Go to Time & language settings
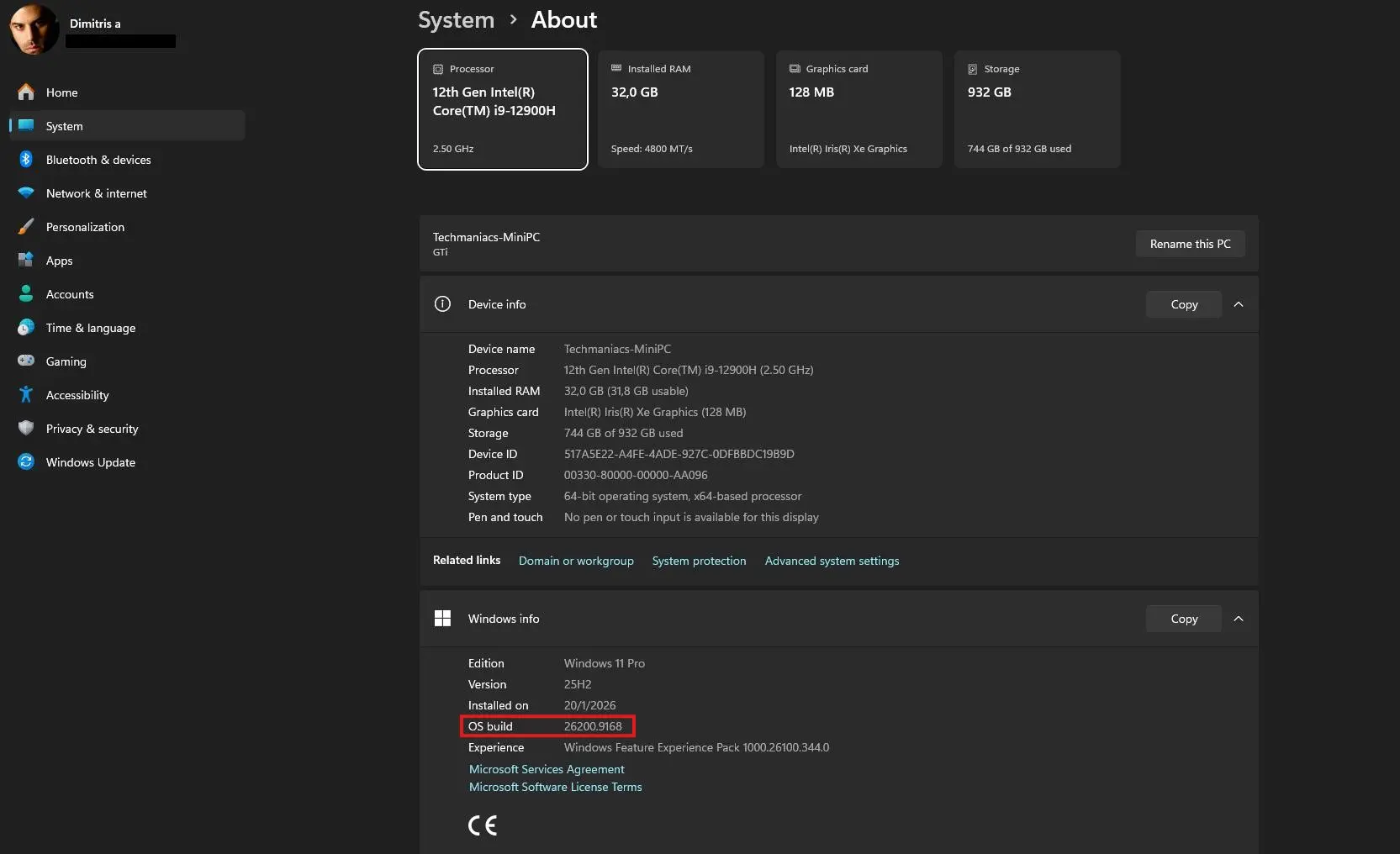The width and height of the screenshot is (1400, 854). coord(127,328)
